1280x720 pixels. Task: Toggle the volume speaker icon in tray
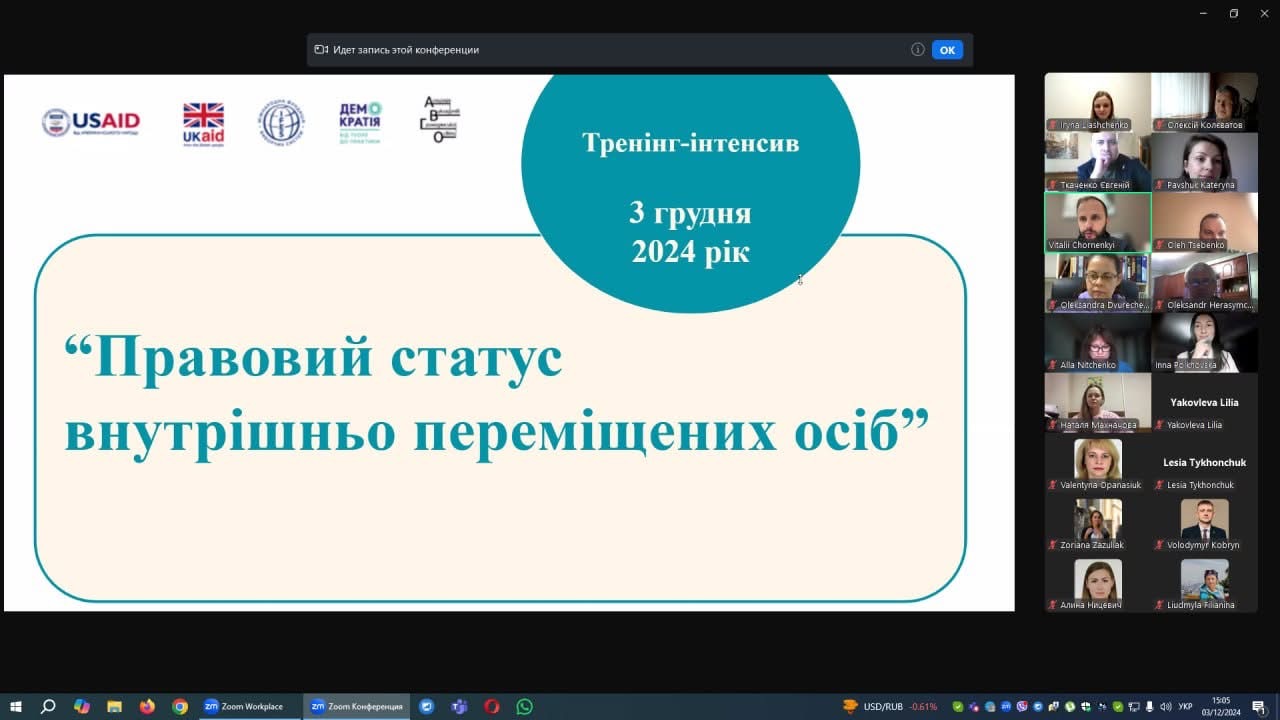[1166, 706]
